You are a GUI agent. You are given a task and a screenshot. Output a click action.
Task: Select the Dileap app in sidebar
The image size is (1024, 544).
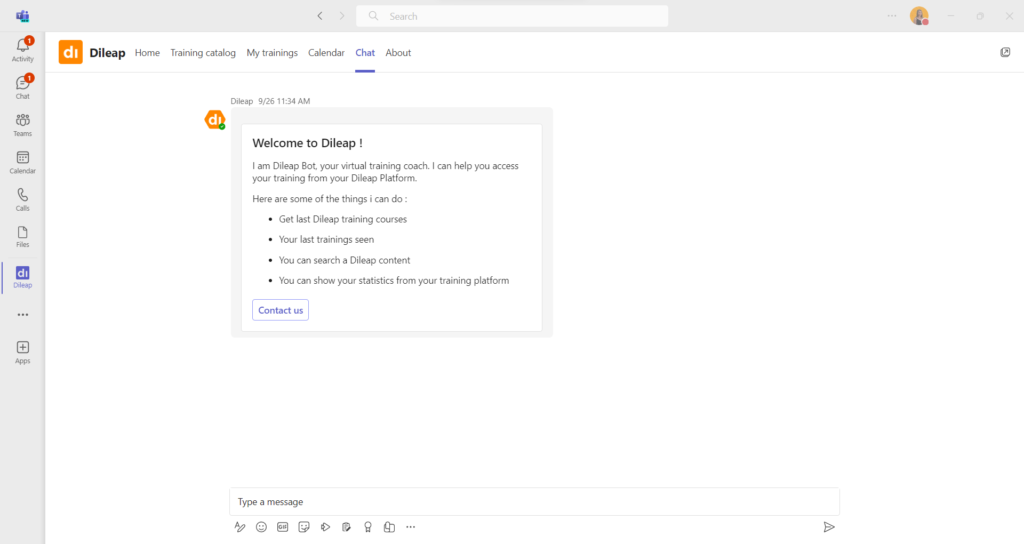[x=22, y=277]
